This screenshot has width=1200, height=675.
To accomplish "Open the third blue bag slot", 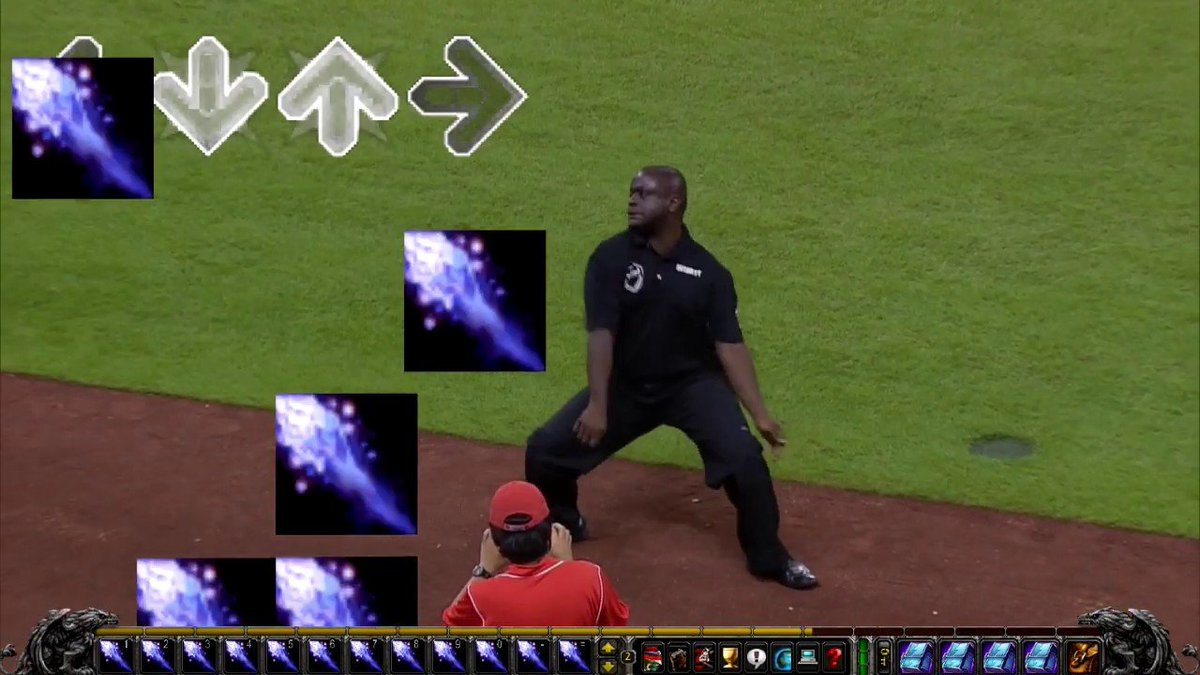I will [1000, 657].
